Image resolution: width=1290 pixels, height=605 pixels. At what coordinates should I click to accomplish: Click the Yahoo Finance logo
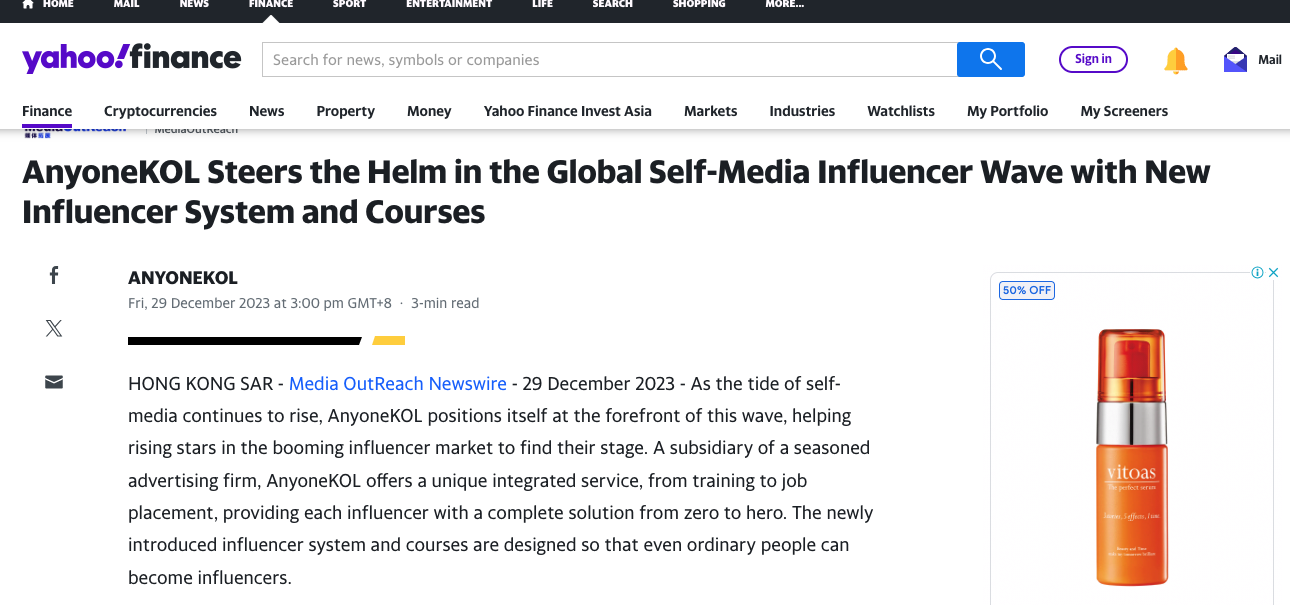click(131, 58)
